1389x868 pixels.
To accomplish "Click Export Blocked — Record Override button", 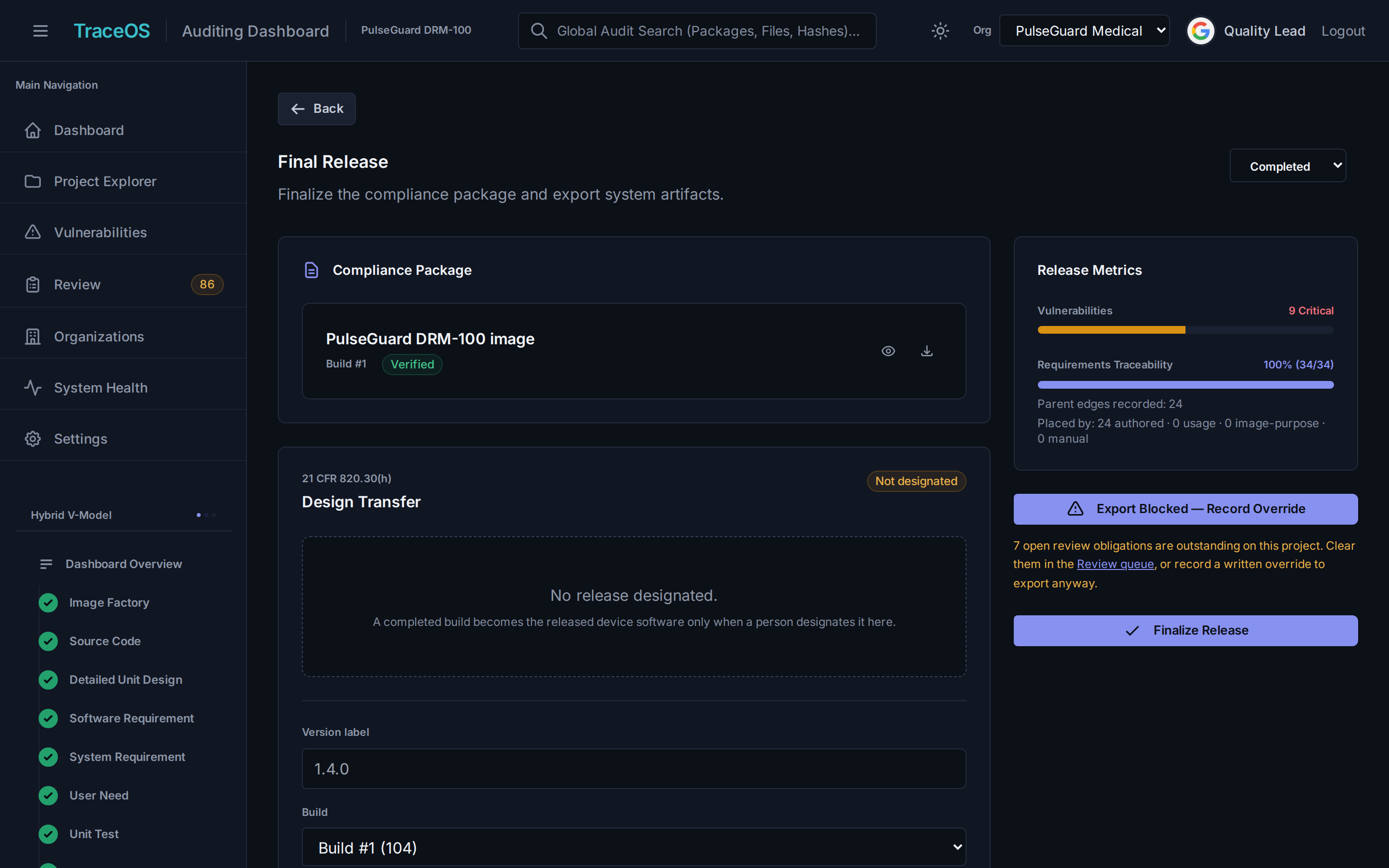I will click(1185, 509).
